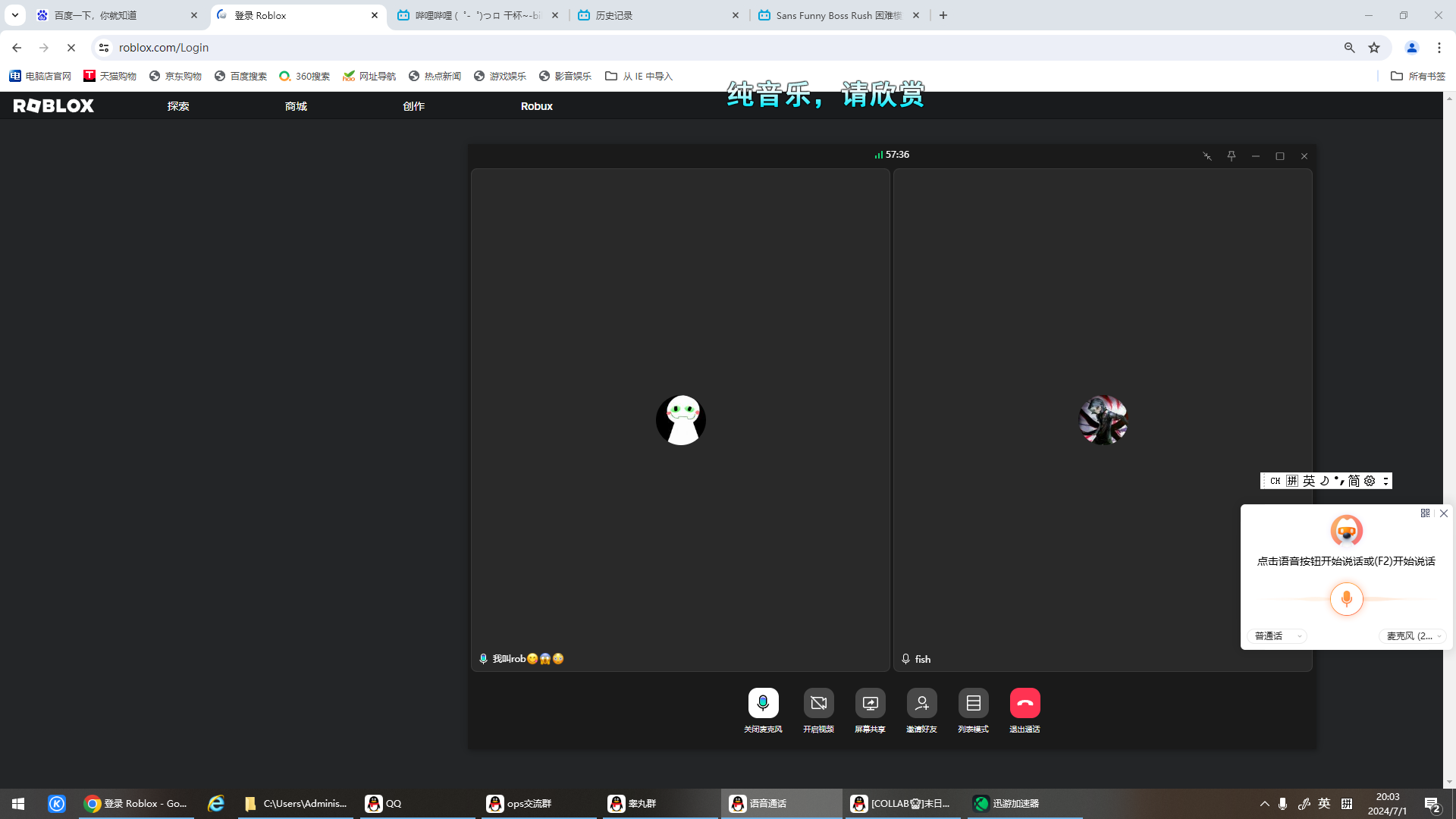Open 天猫购物 bookmark

coord(110,76)
